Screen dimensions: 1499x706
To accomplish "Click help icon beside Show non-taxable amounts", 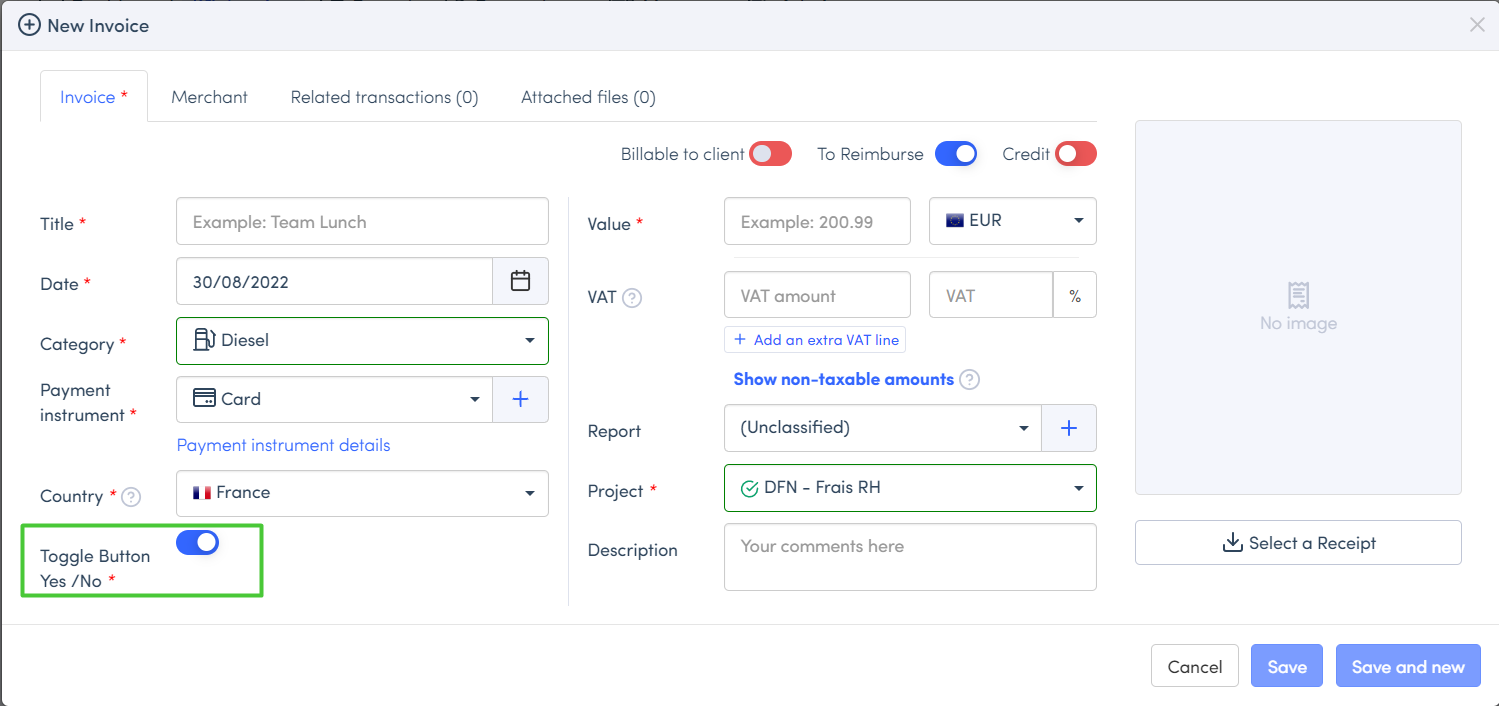I will pos(969,380).
